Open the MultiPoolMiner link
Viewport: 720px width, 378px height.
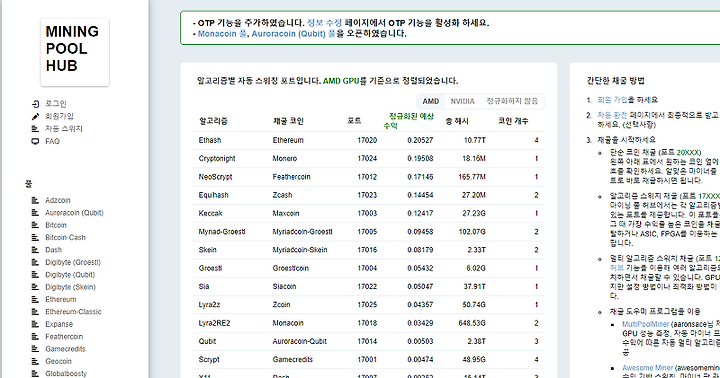pyautogui.click(x=645, y=324)
